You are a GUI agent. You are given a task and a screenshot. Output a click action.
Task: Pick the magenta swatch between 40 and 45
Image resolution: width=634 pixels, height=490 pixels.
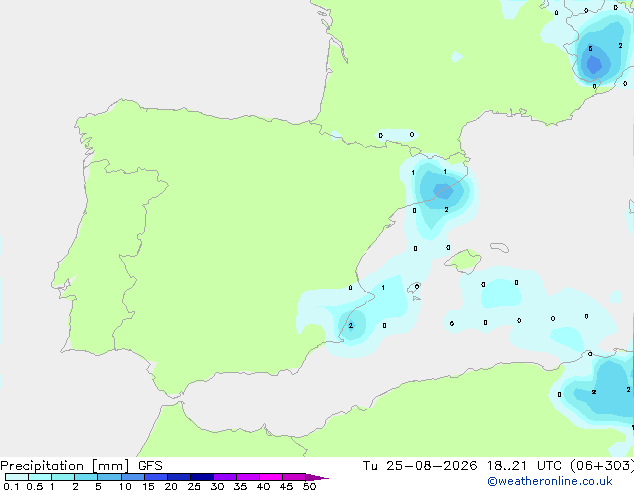(271, 477)
